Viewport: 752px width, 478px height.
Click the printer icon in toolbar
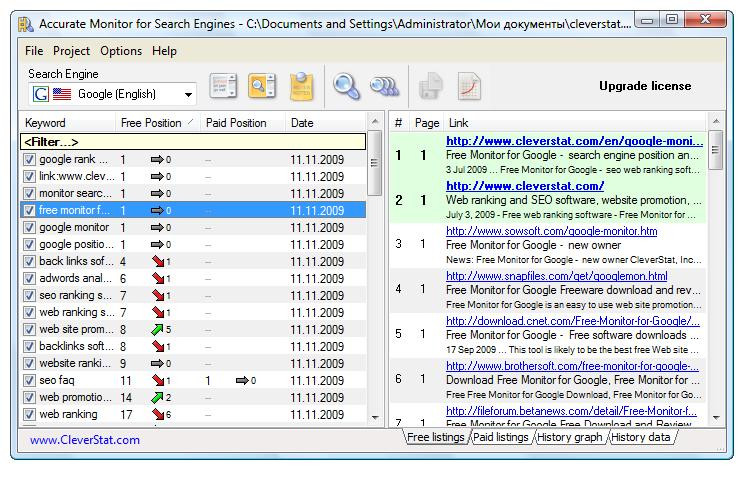coord(431,87)
